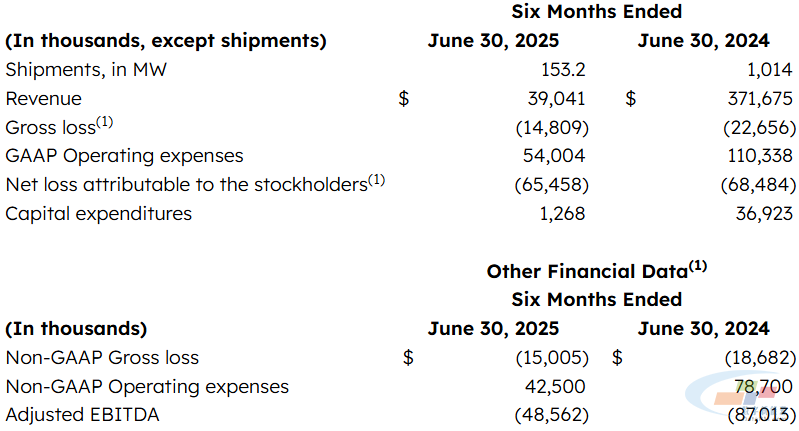Click the Other Financial Data heading

click(596, 271)
